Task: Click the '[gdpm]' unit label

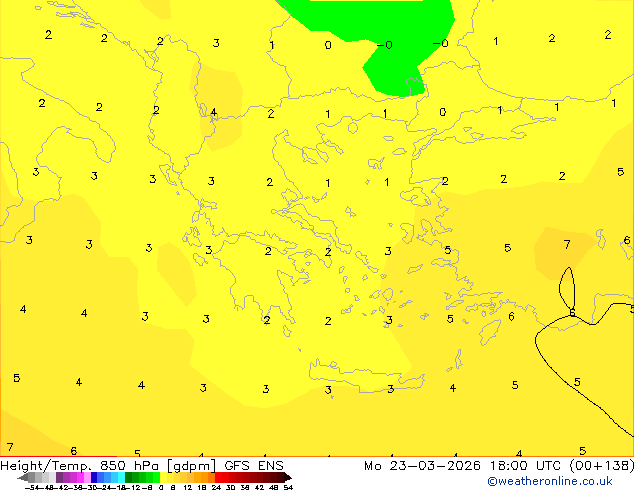Action: click(191, 466)
